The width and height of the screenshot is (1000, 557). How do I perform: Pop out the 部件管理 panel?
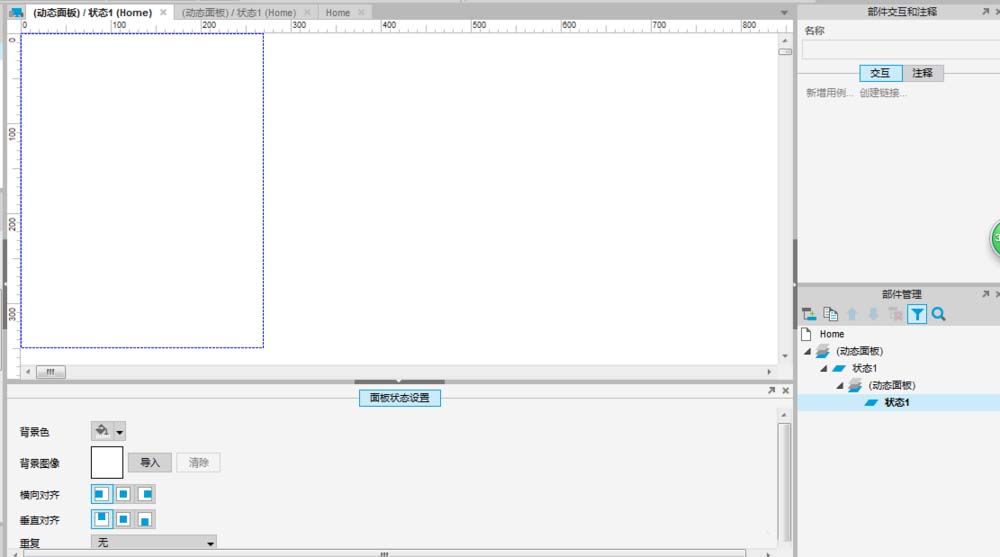[985, 294]
